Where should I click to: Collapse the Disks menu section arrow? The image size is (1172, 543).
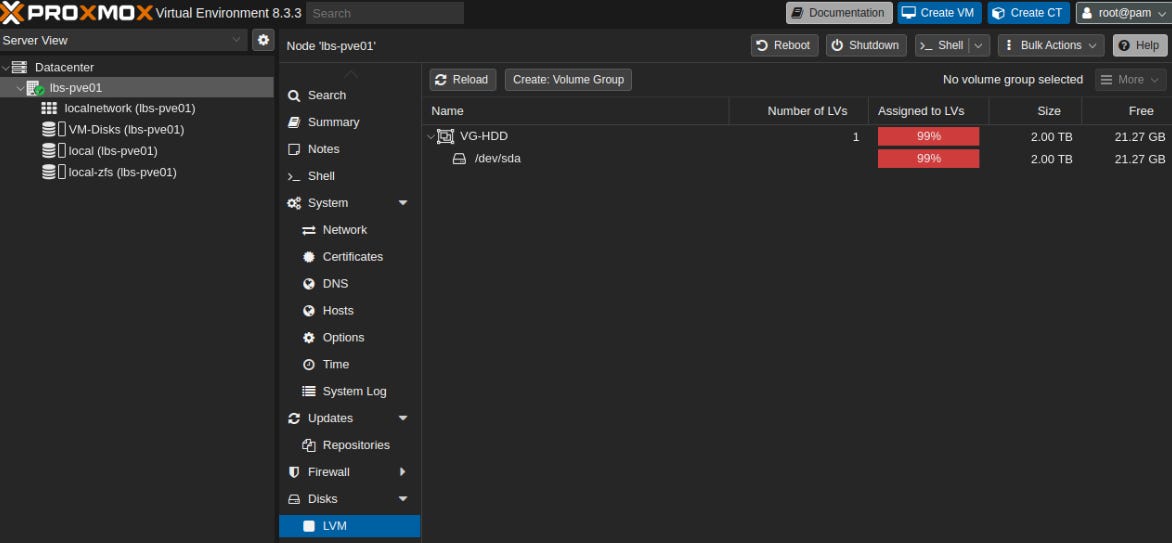click(403, 499)
